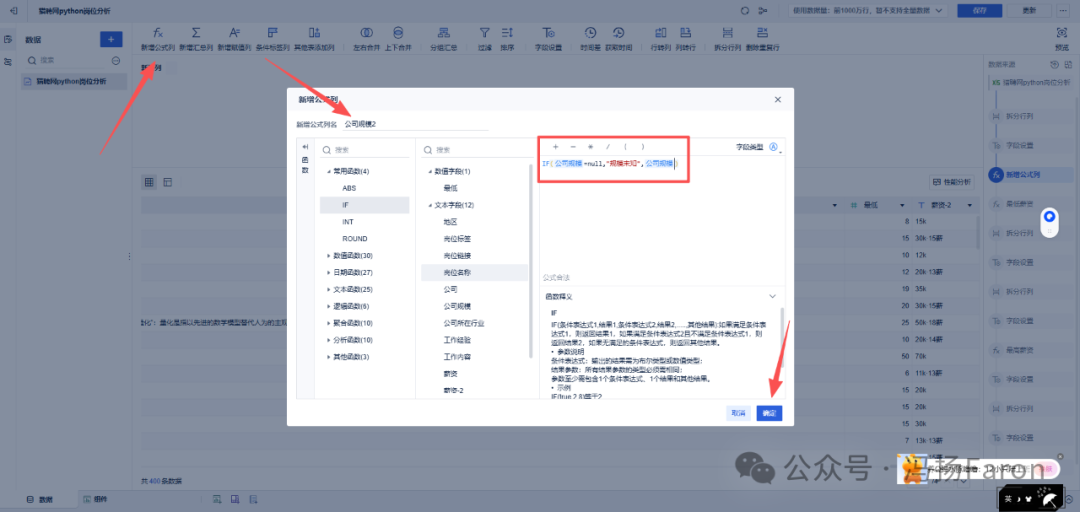
Task: Insert a right parenthesis in formula editor
Action: click(x=643, y=147)
